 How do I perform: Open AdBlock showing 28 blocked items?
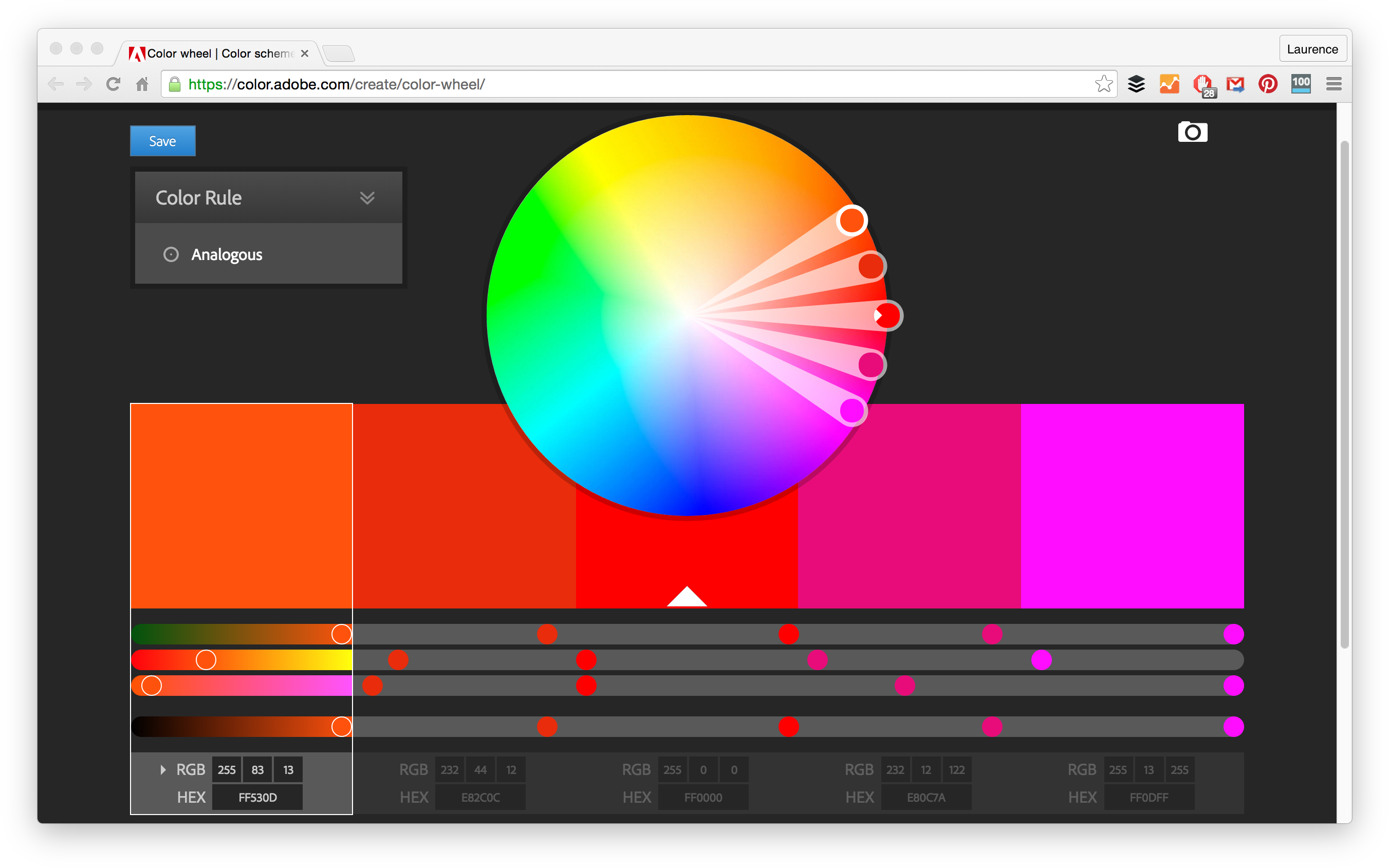pos(1203,84)
